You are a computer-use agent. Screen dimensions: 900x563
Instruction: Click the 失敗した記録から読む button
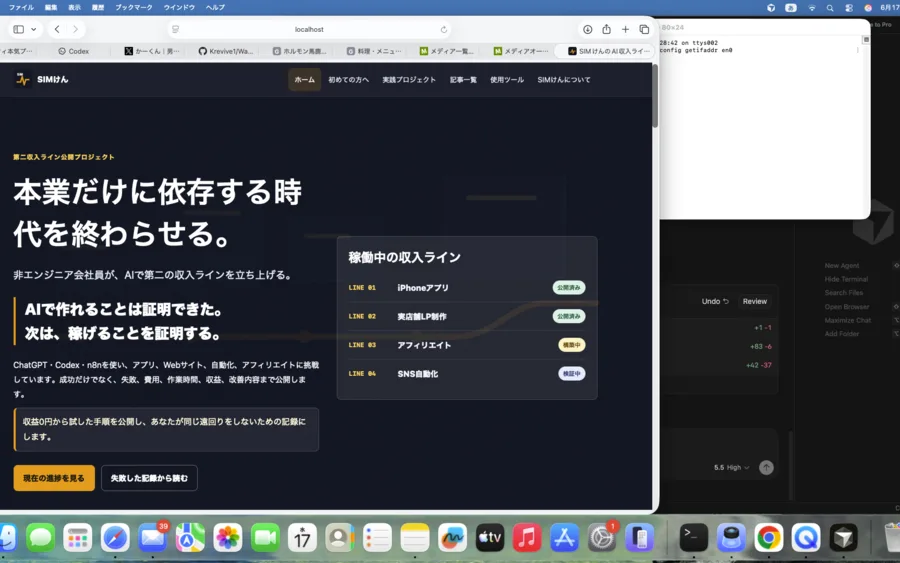[149, 478]
